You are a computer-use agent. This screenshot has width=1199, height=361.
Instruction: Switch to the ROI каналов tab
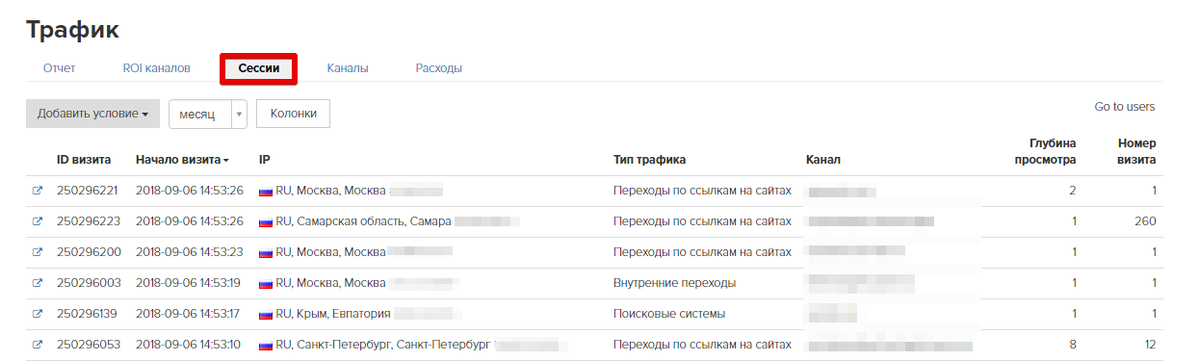coord(157,68)
